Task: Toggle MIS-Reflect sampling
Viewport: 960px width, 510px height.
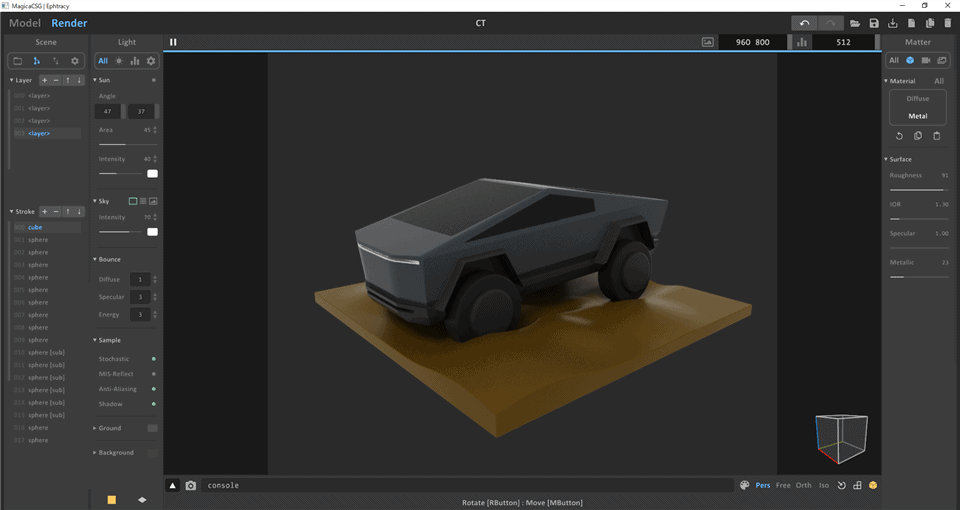Action: [x=154, y=373]
